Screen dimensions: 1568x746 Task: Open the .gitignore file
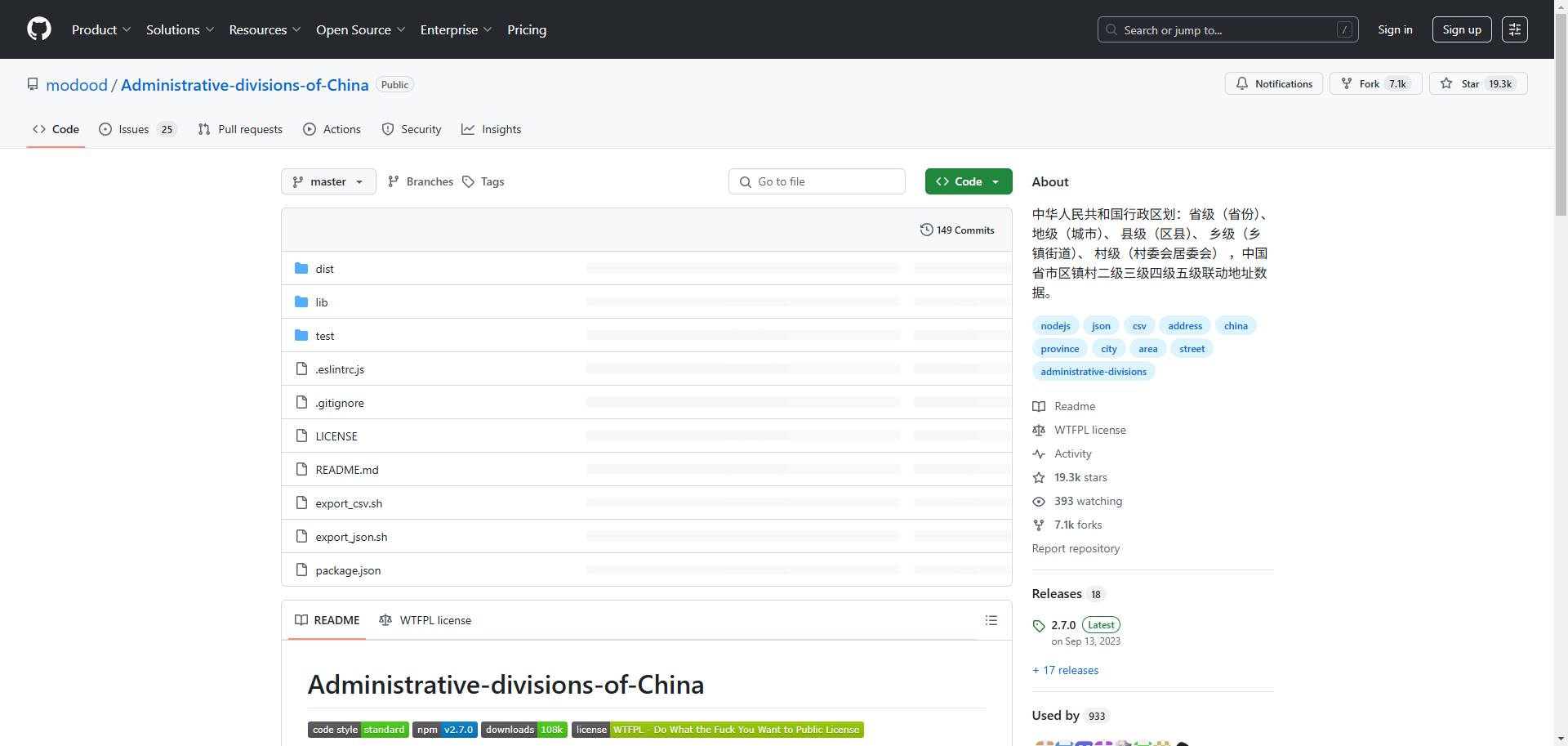(340, 403)
